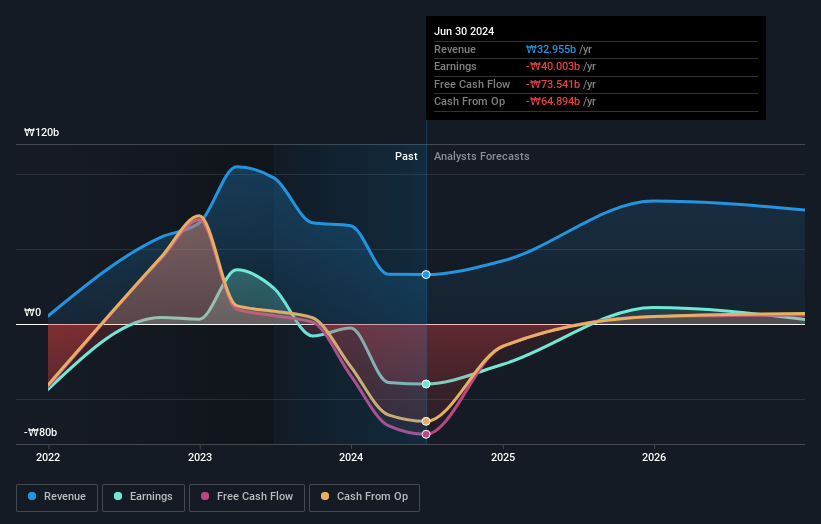The height and width of the screenshot is (524, 821).
Task: Select the 2022 x-axis label
Action: (48, 458)
